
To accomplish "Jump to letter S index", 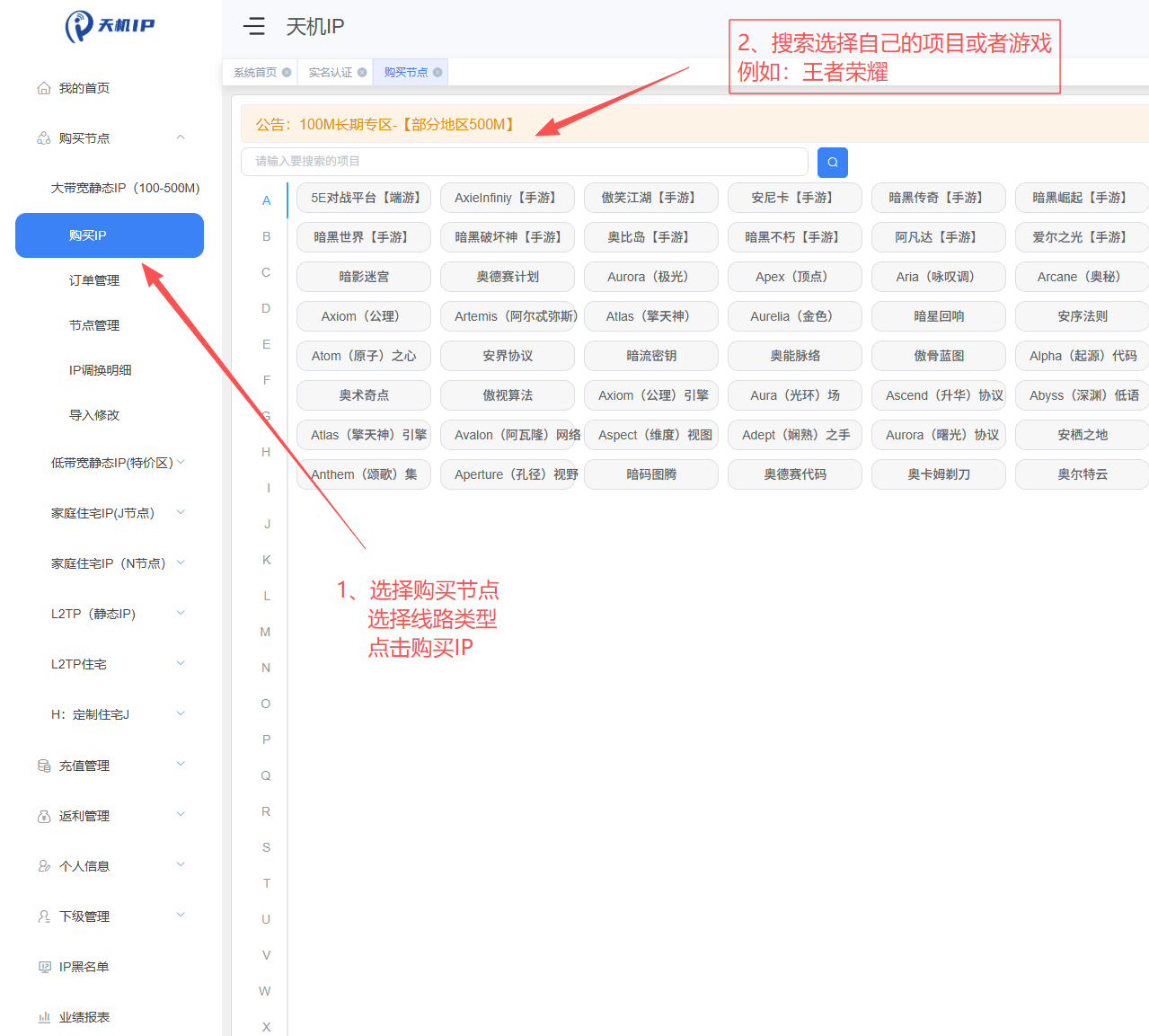I will (x=266, y=847).
